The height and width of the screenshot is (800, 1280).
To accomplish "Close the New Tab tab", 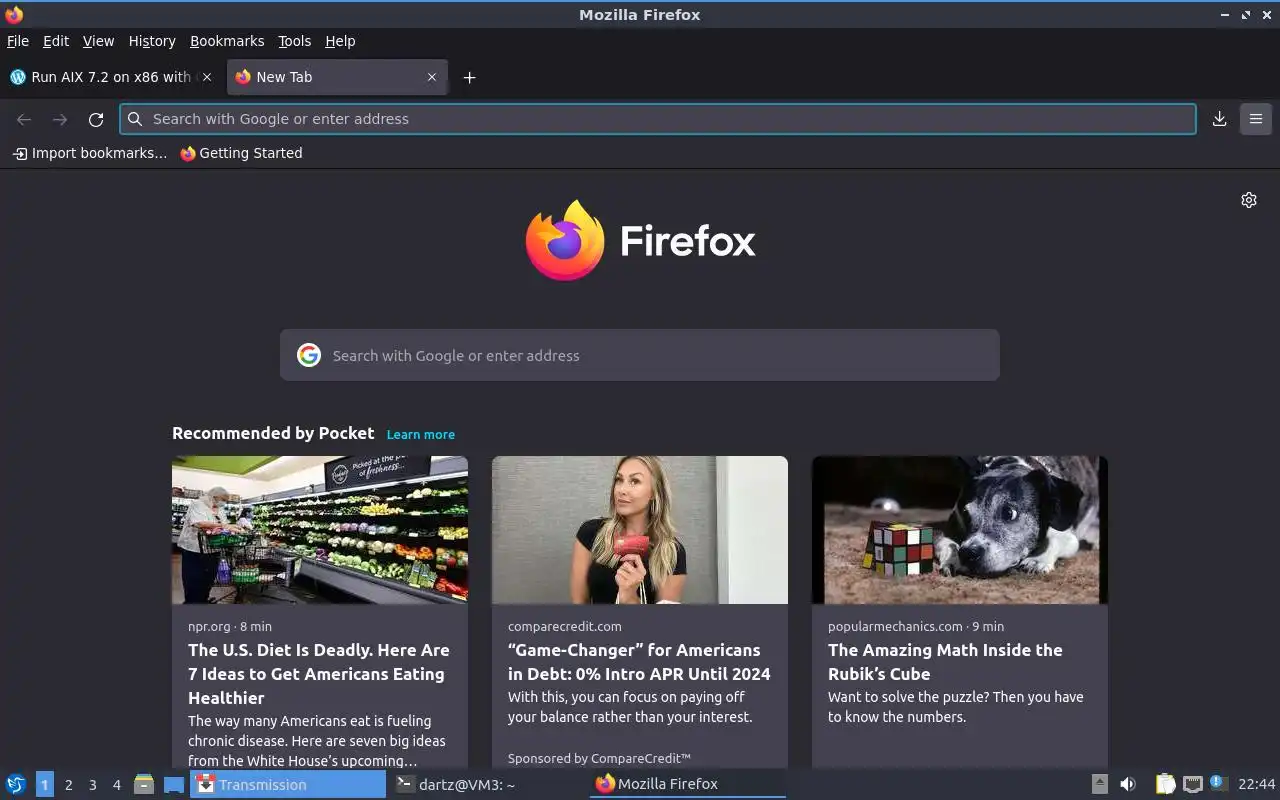I will [x=432, y=77].
